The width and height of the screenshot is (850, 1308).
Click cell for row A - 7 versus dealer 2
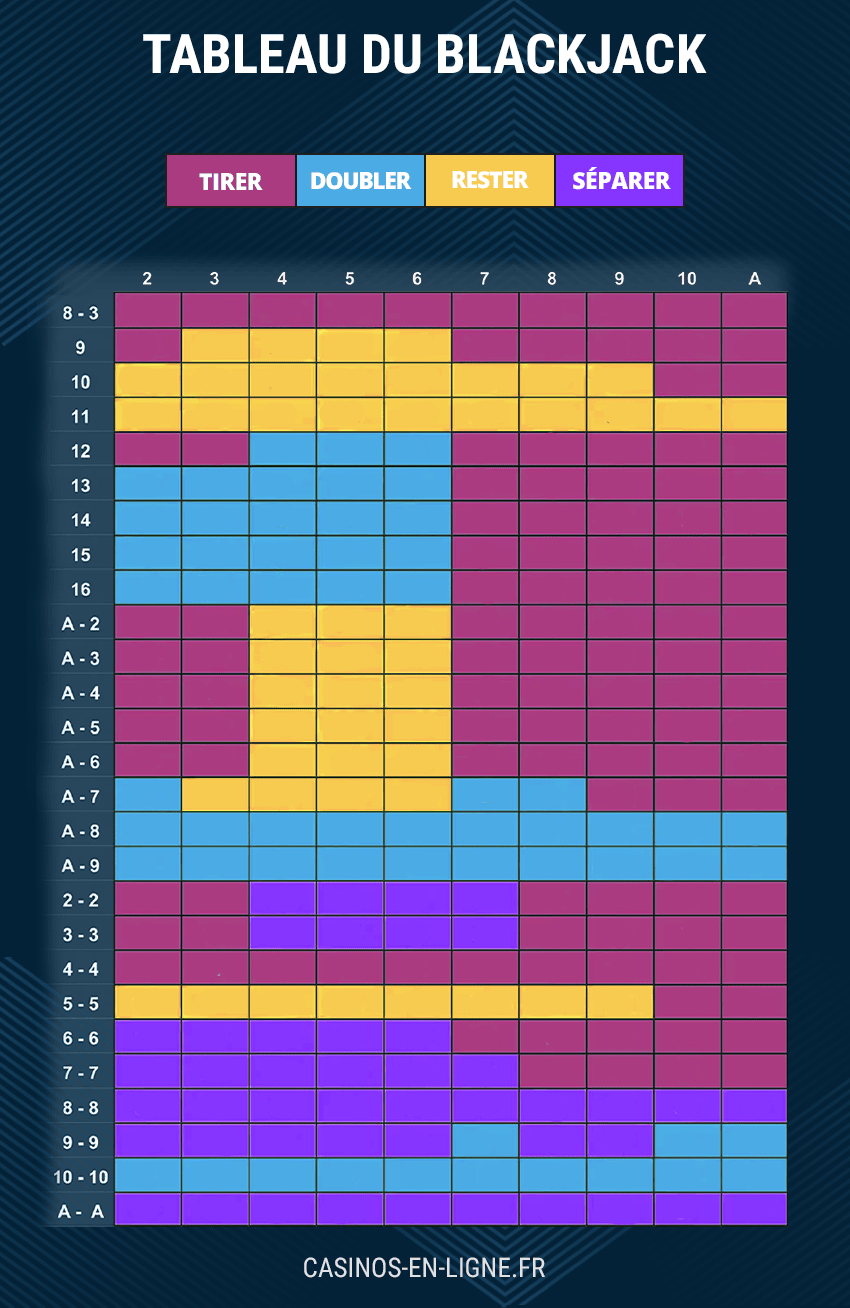(x=148, y=794)
